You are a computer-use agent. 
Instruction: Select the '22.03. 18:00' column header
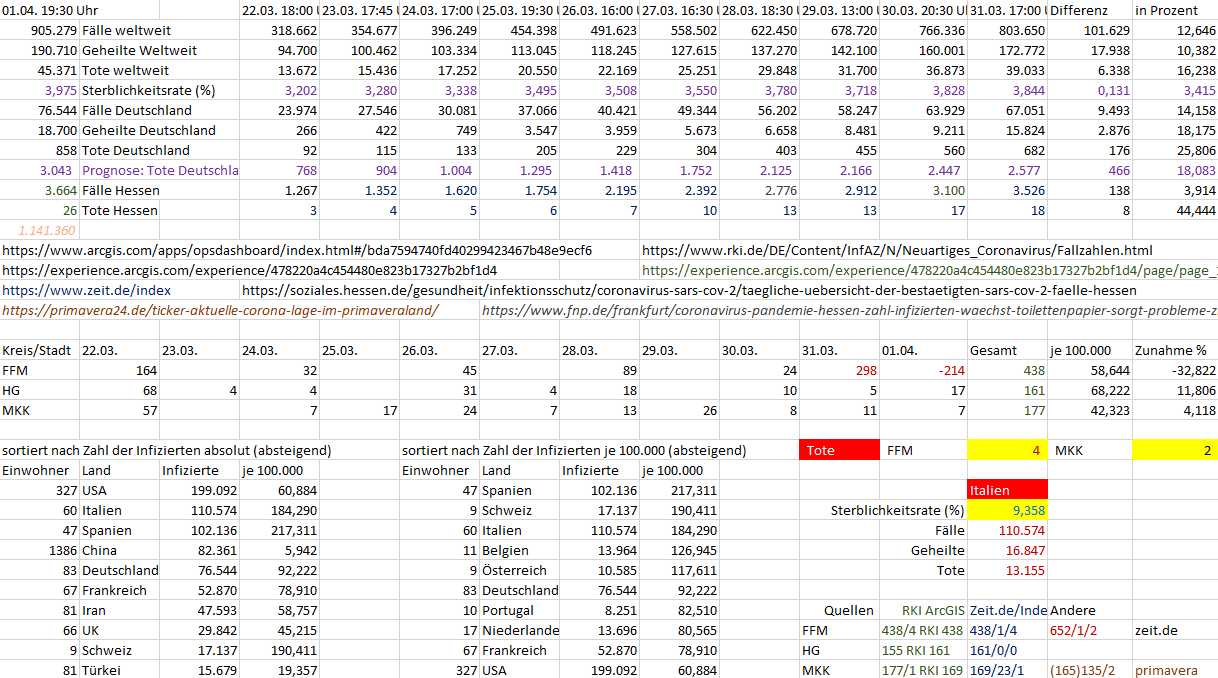tap(280, 10)
